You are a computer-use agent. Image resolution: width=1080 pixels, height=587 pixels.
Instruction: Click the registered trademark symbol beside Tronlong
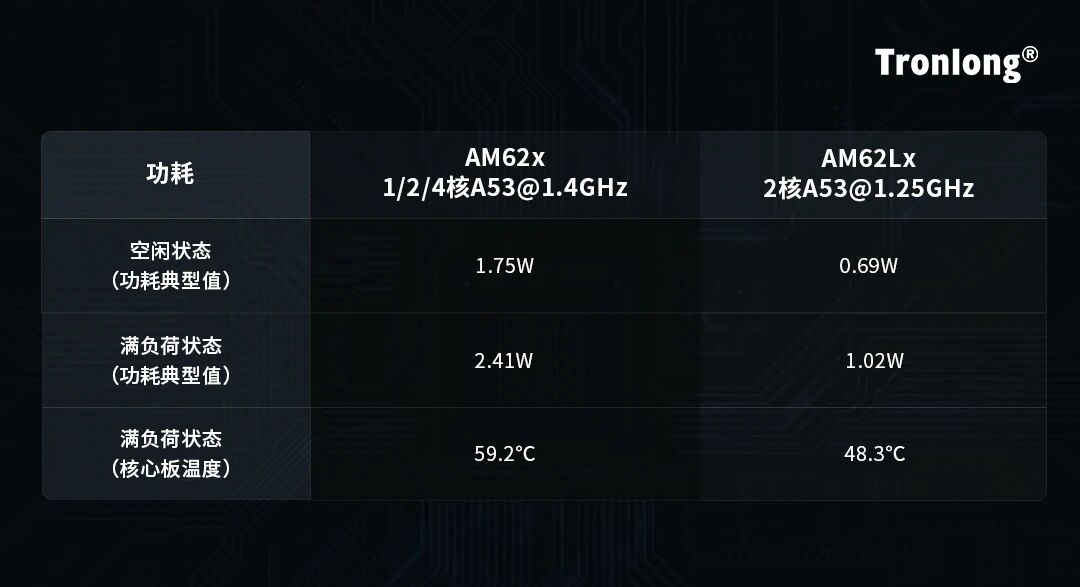click(x=1030, y=54)
